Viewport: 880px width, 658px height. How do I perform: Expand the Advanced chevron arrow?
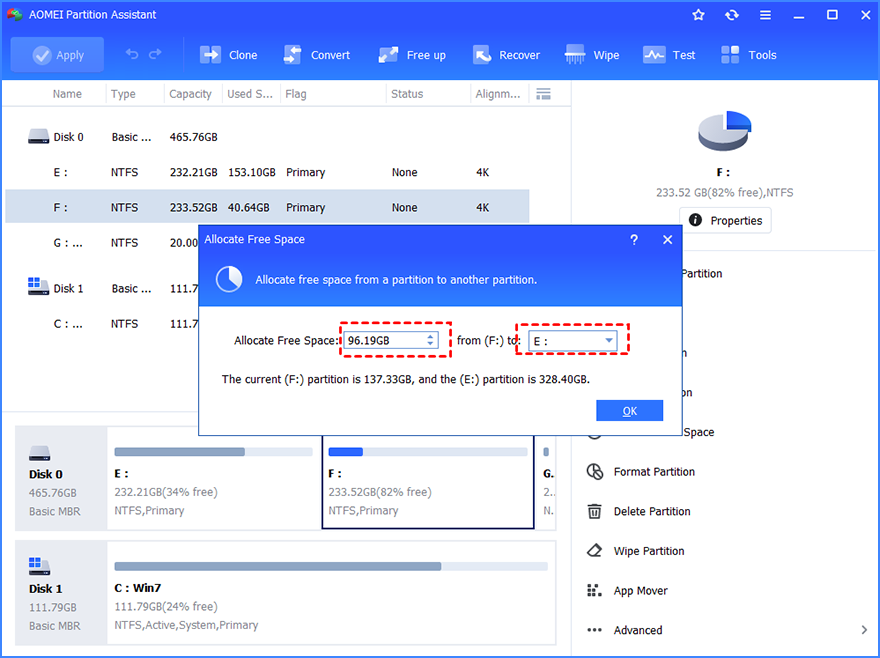click(864, 630)
